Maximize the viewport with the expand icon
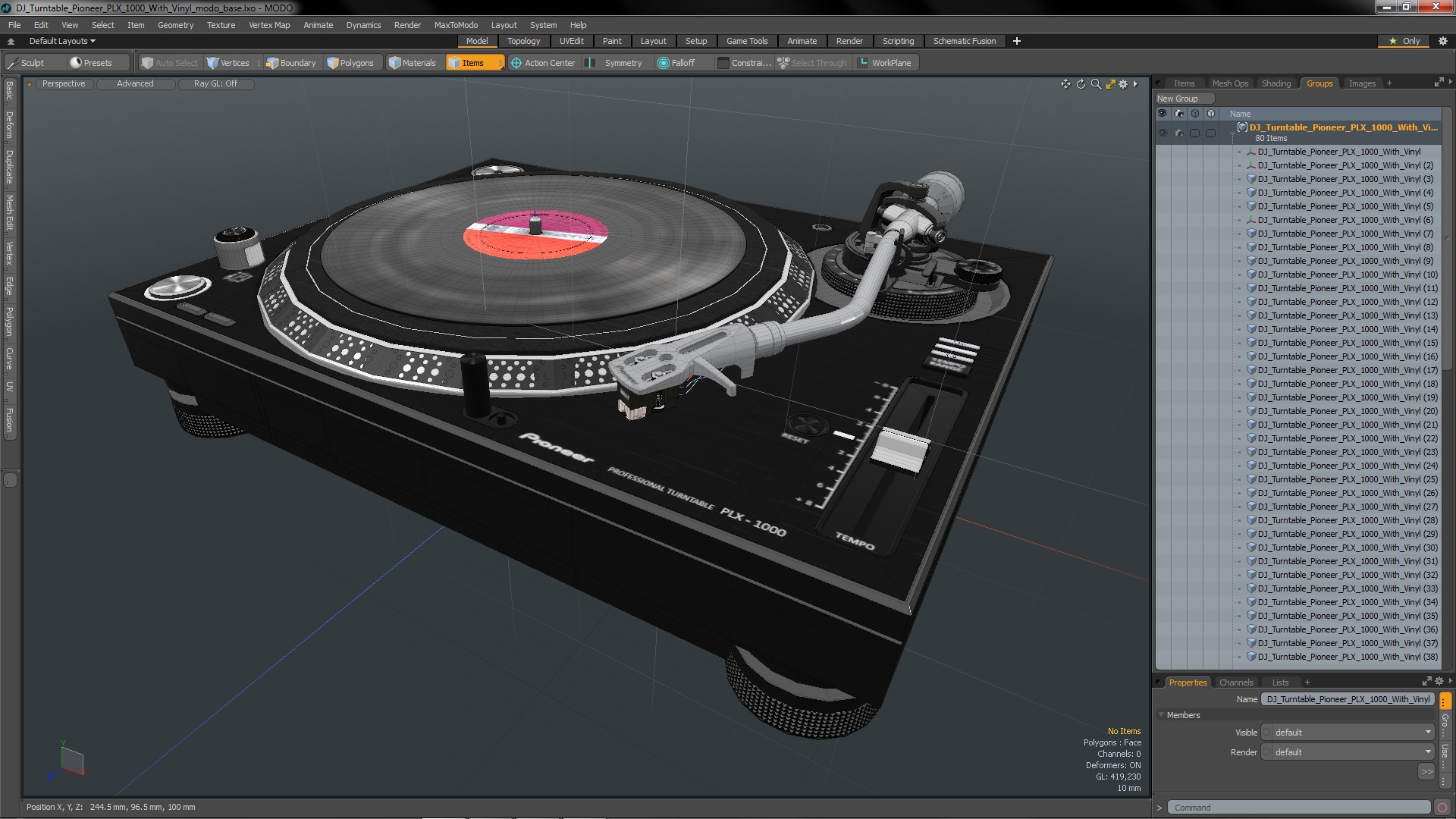 1110,84
